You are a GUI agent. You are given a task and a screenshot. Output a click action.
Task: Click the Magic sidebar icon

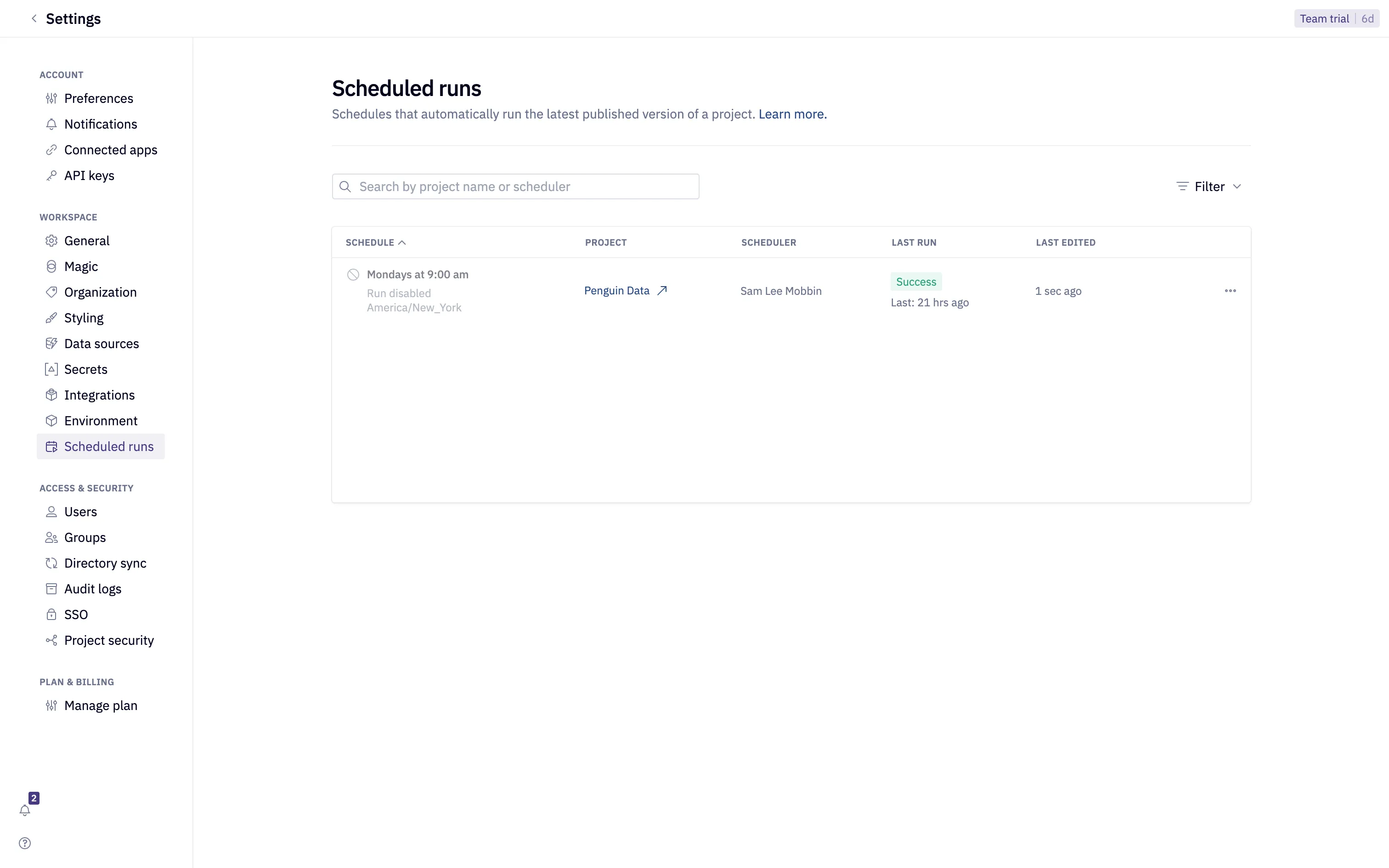coord(51,266)
